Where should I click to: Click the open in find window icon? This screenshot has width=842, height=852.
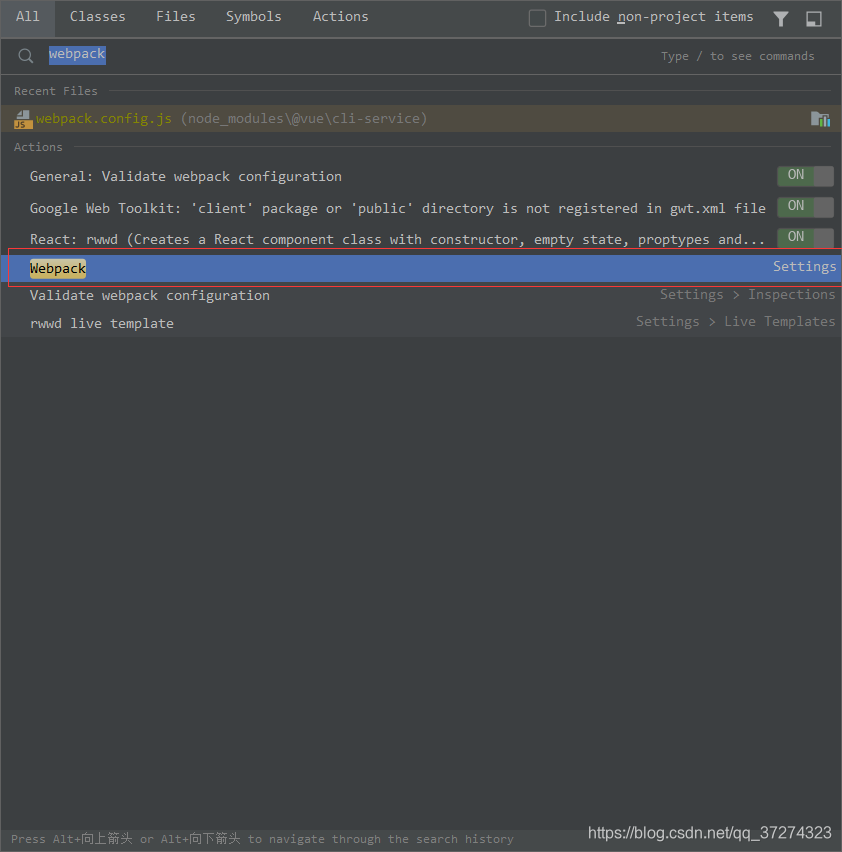pos(814,18)
